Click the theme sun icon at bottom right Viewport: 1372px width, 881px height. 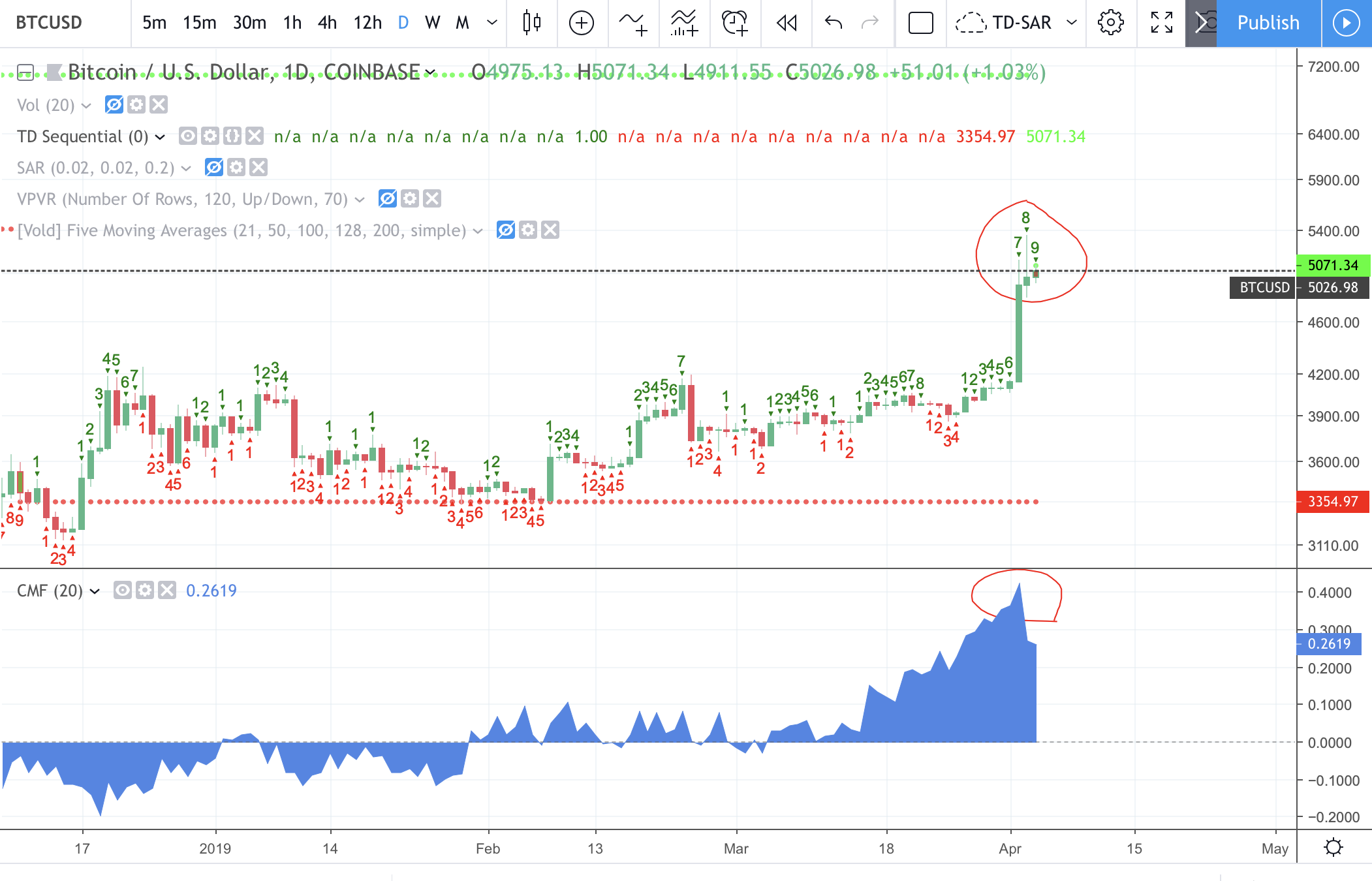(1335, 848)
